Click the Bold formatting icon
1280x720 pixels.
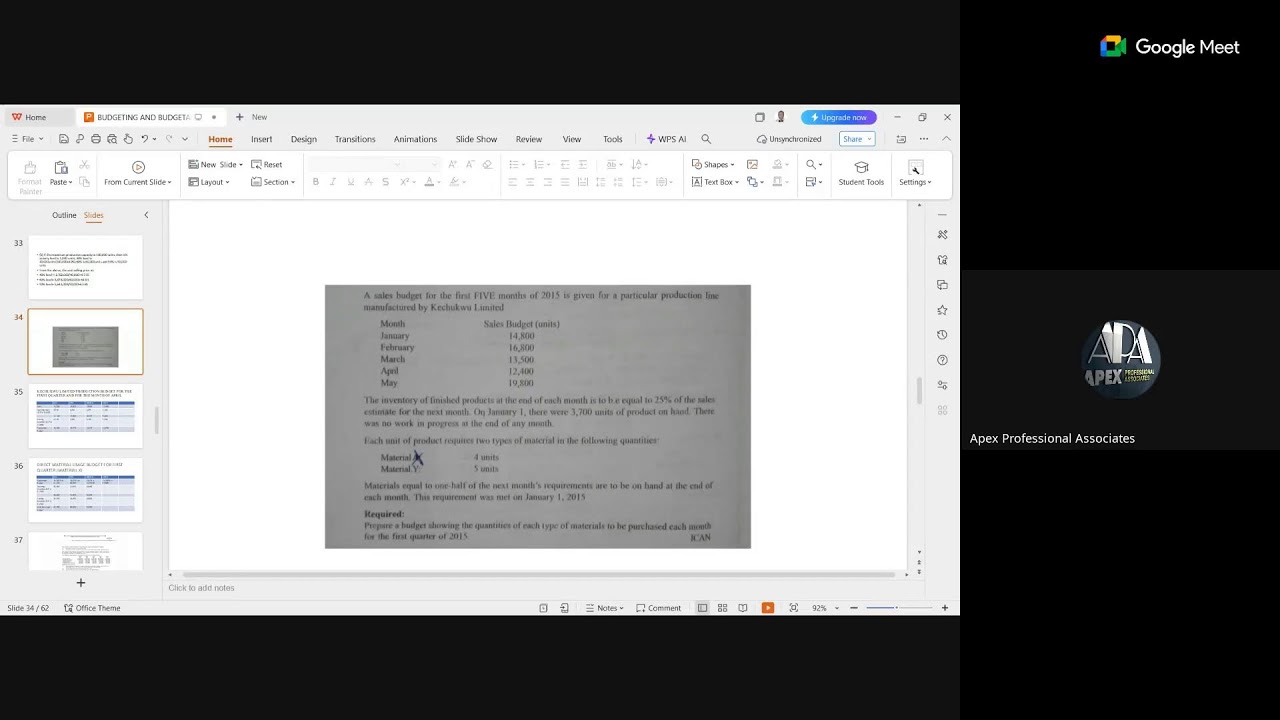316,182
